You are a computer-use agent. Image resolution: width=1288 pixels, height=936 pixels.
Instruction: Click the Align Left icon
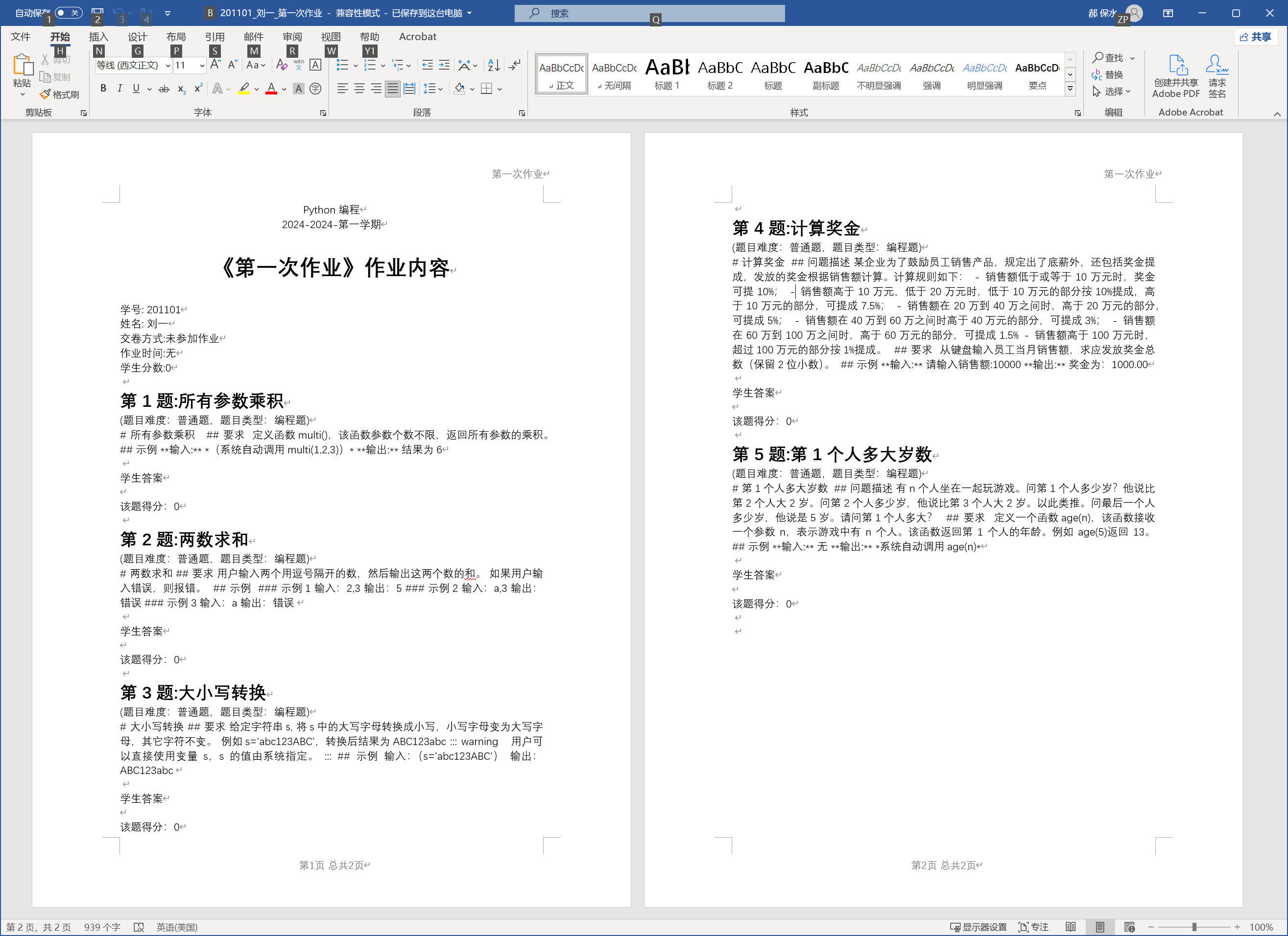point(342,89)
